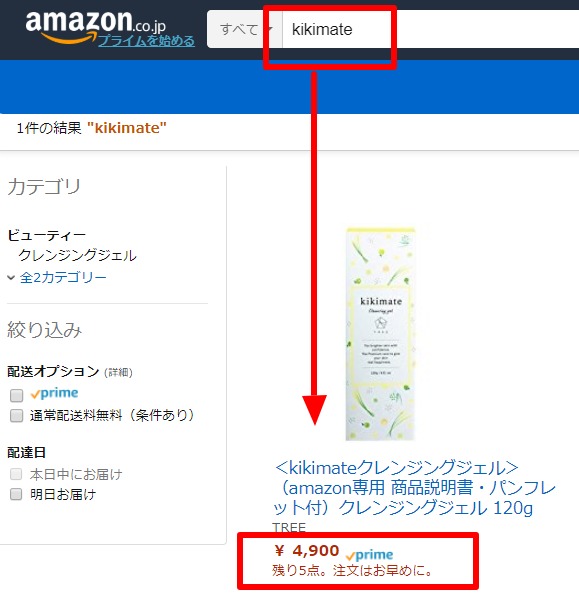Tick the 明日お届け checkbox
The height and width of the screenshot is (603, 579).
point(16,494)
